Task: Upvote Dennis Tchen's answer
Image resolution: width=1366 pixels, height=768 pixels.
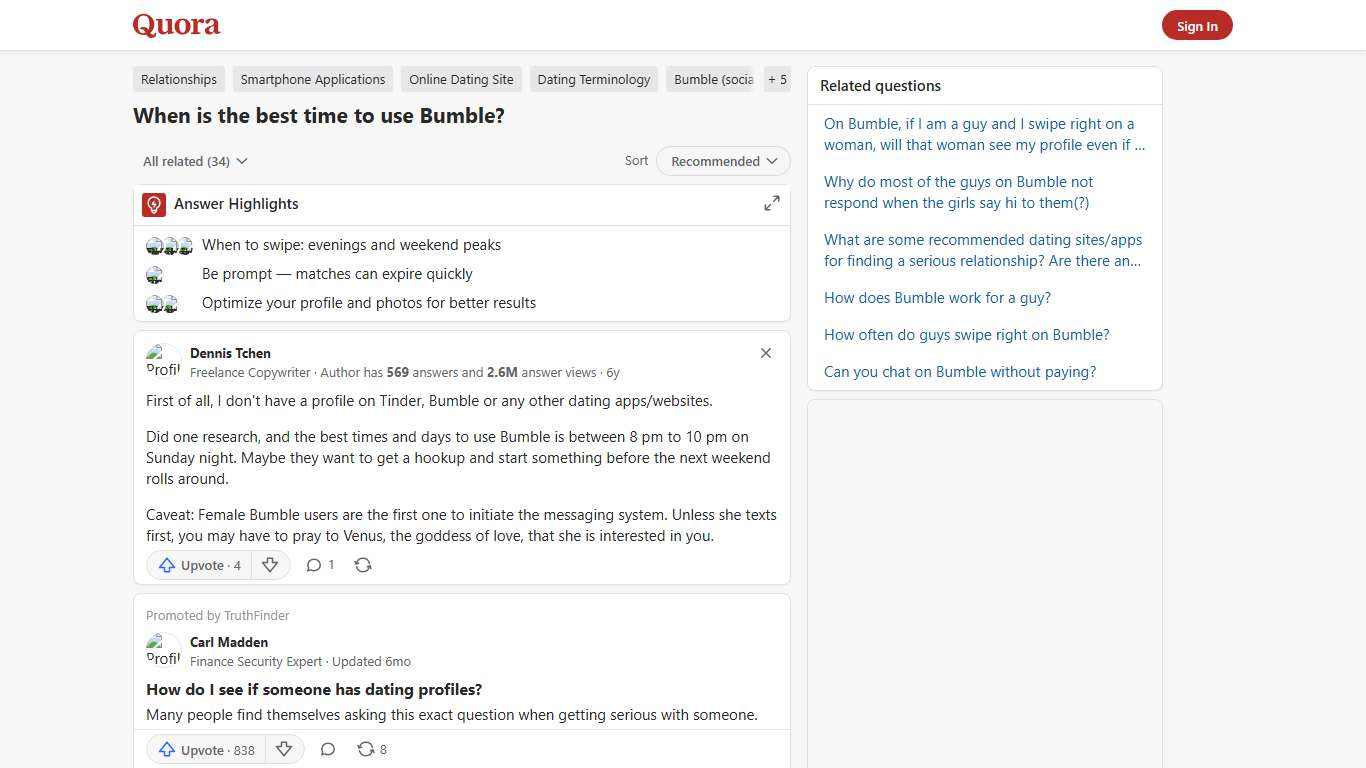Action: (198, 565)
